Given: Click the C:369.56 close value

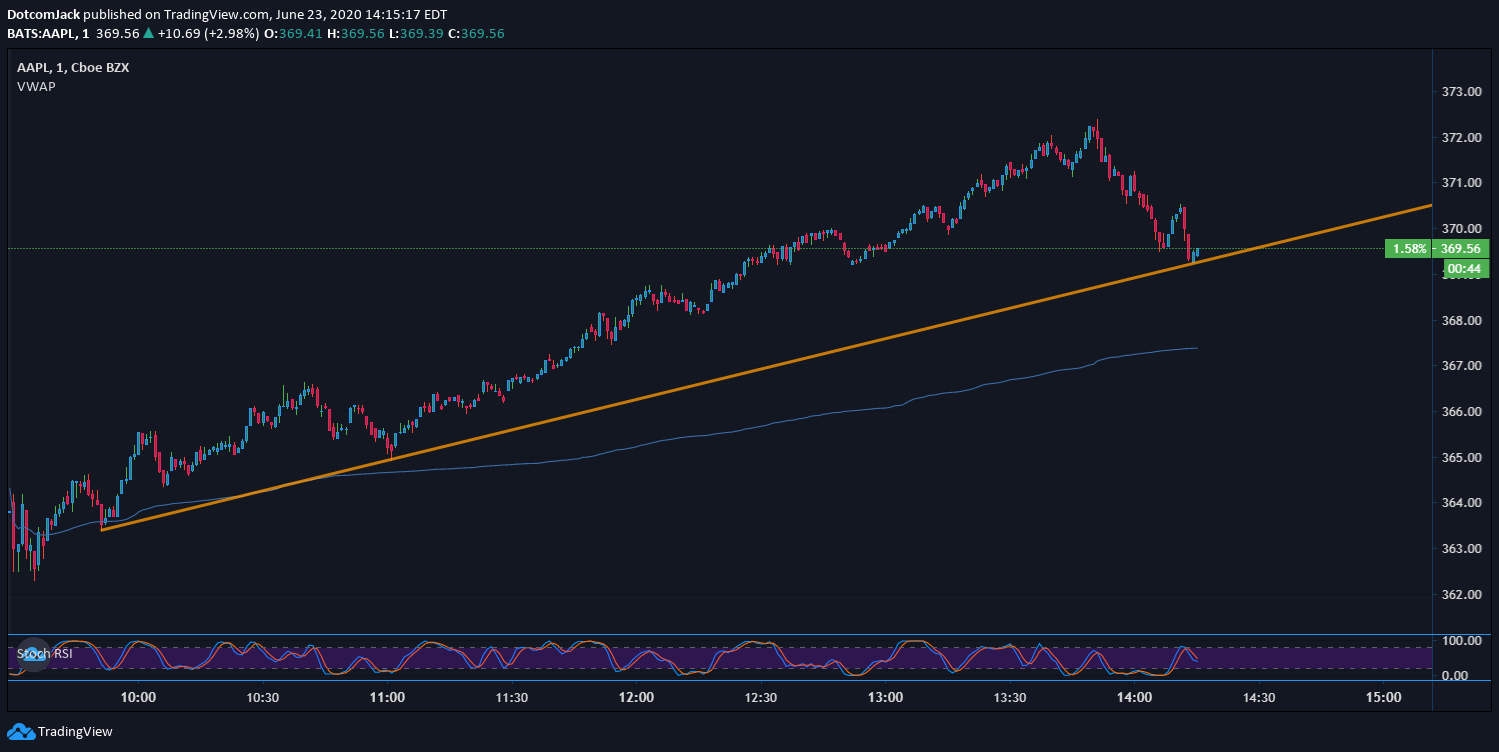Looking at the screenshot, I should [x=476, y=33].
